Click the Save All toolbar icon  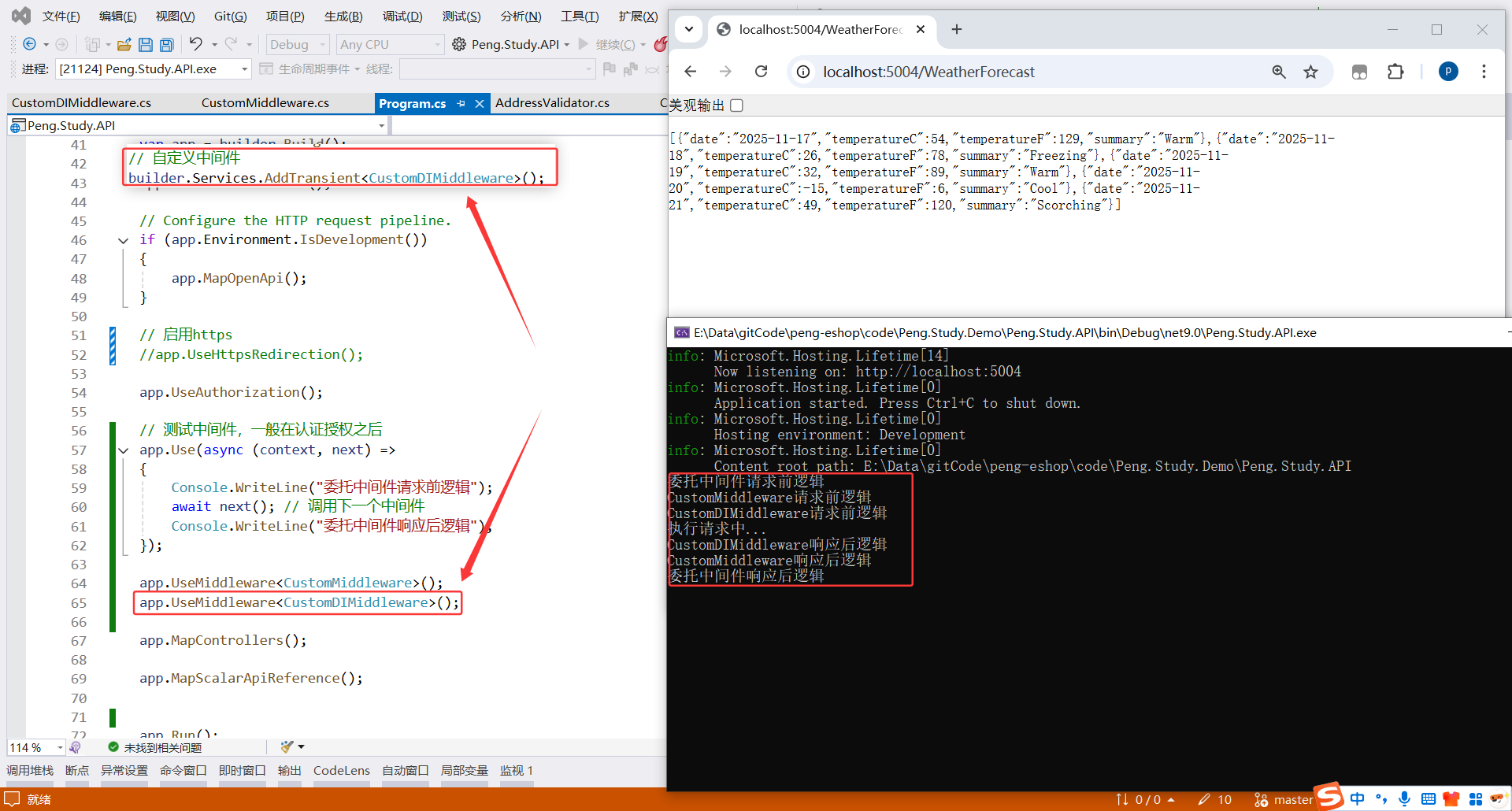(167, 45)
